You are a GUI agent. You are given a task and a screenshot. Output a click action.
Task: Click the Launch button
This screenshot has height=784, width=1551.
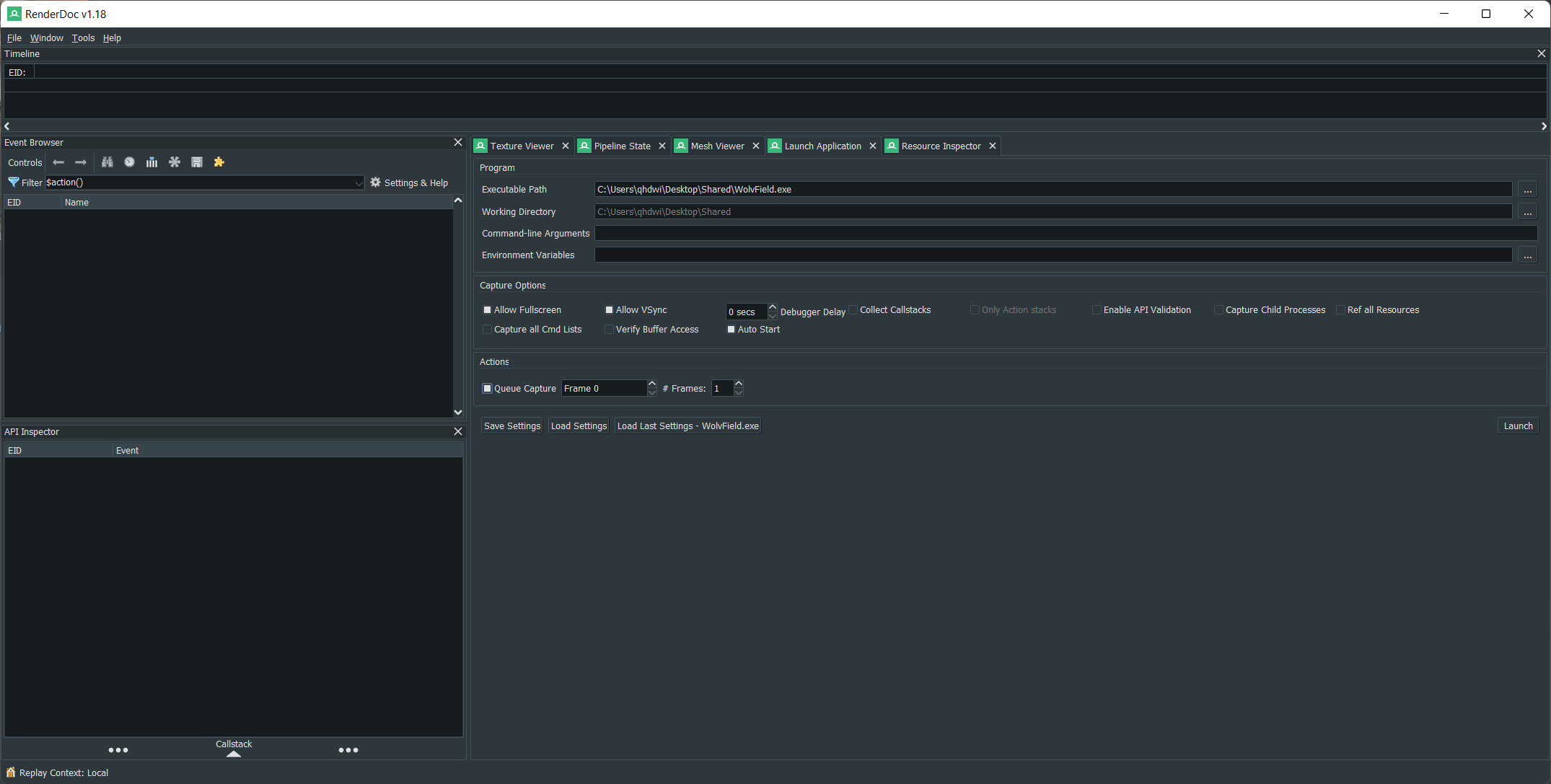tap(1518, 426)
